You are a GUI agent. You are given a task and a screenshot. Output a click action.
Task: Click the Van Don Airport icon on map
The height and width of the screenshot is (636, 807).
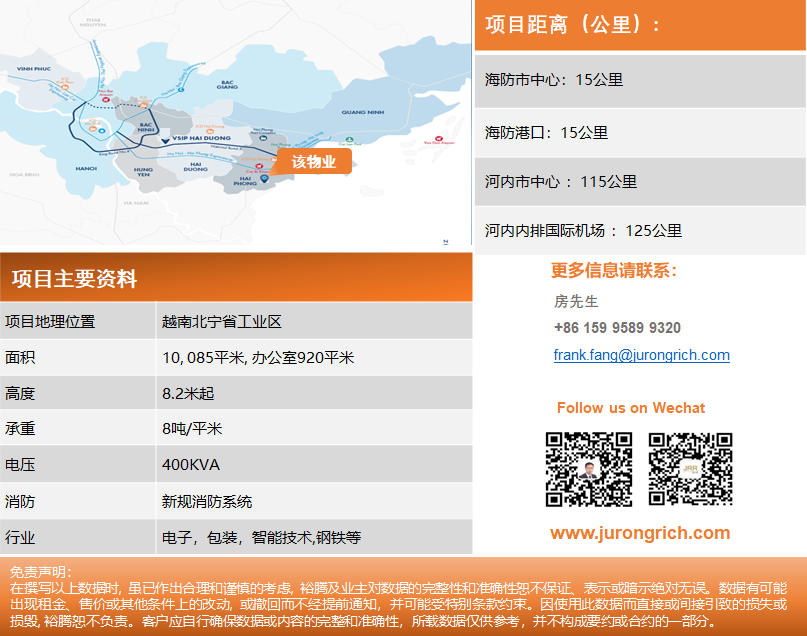tap(435, 139)
